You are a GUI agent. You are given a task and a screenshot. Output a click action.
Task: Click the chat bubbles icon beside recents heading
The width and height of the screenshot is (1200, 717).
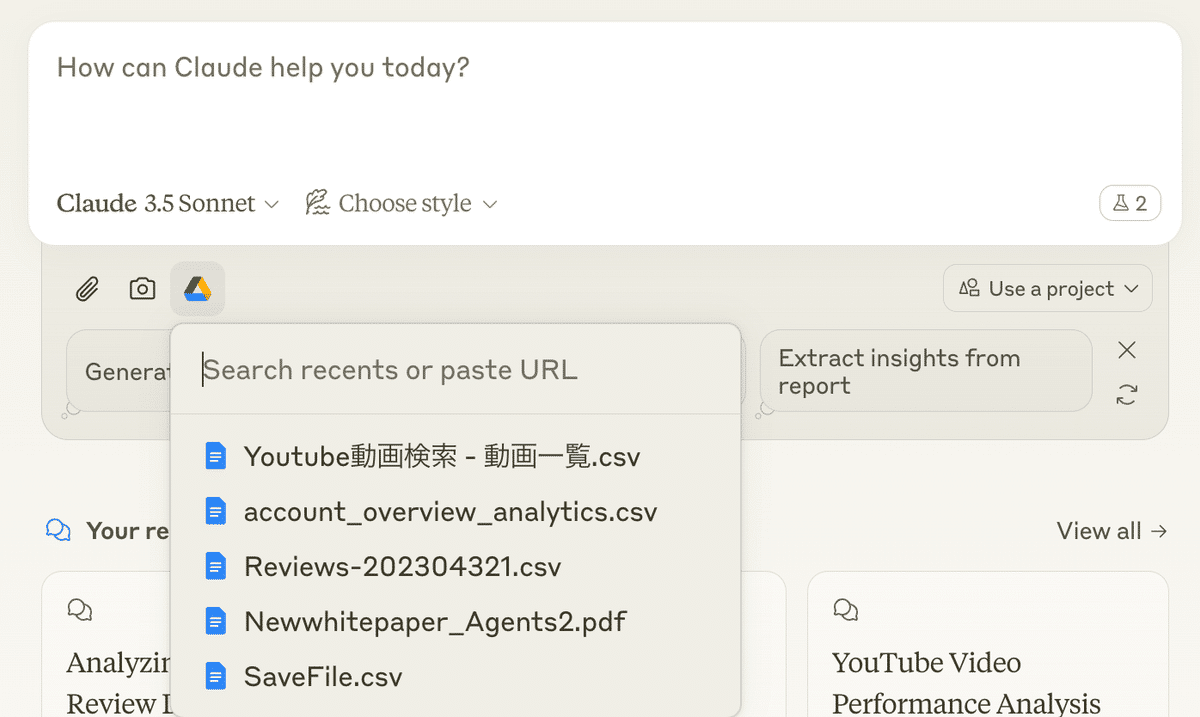coord(59,531)
